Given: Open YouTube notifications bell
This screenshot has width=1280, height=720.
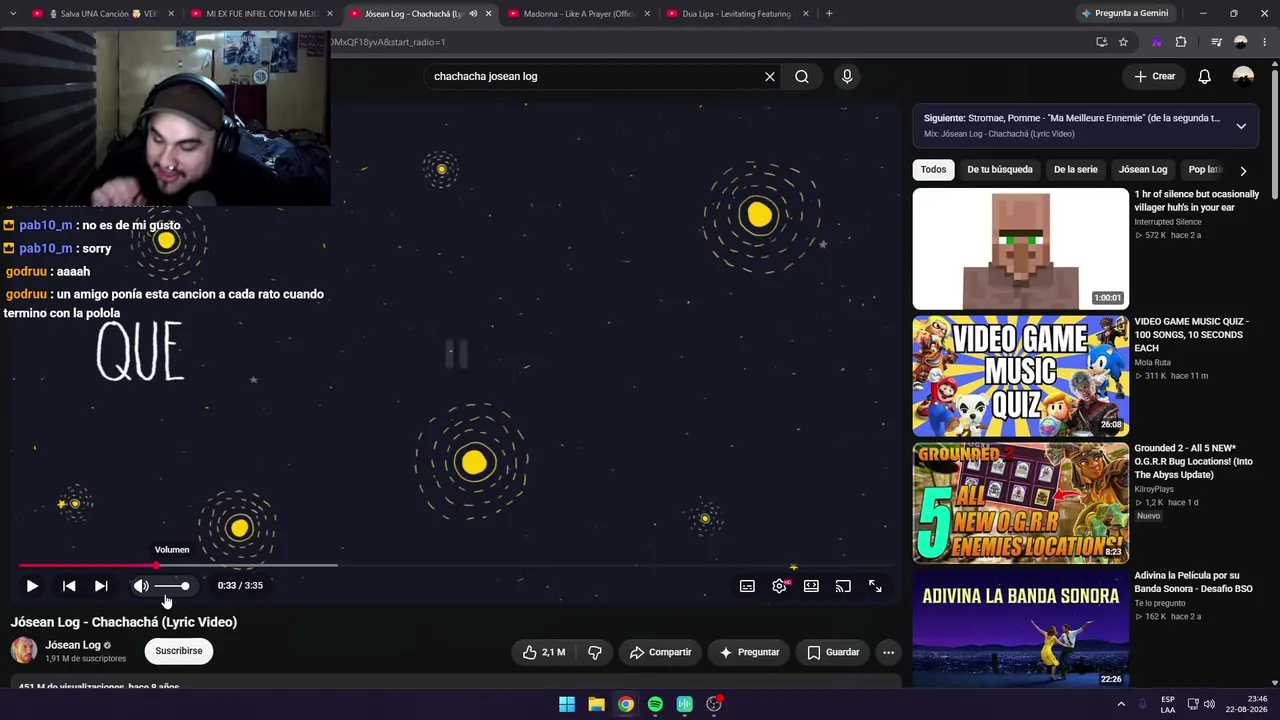Looking at the screenshot, I should pyautogui.click(x=1205, y=76).
